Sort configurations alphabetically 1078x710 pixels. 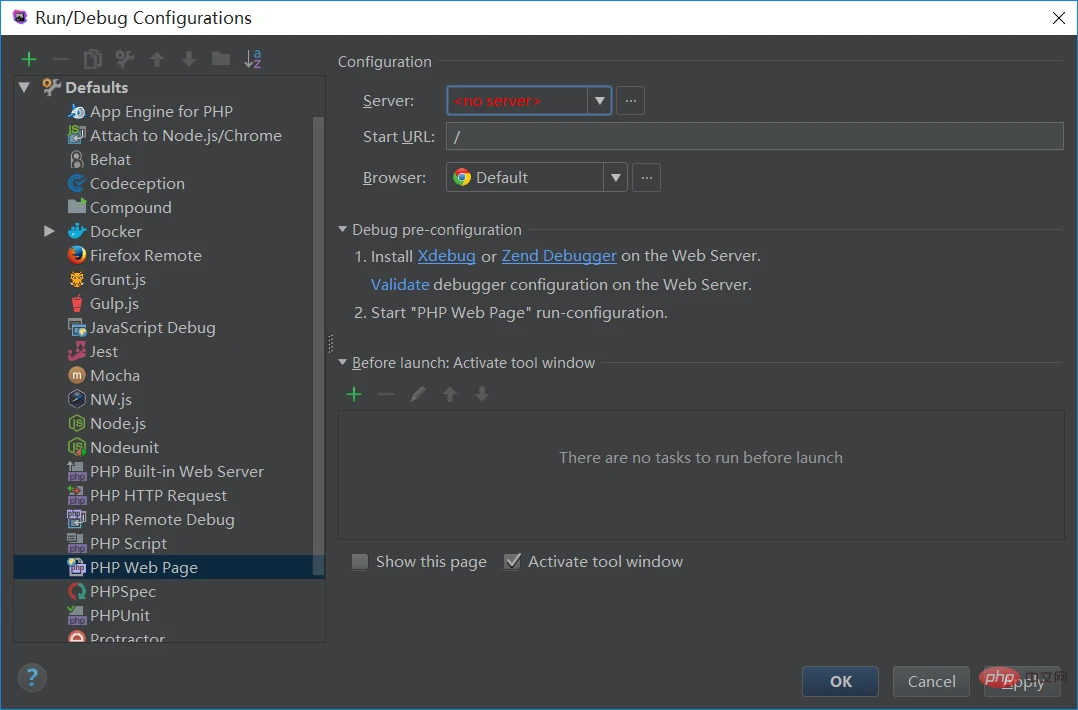(x=253, y=59)
